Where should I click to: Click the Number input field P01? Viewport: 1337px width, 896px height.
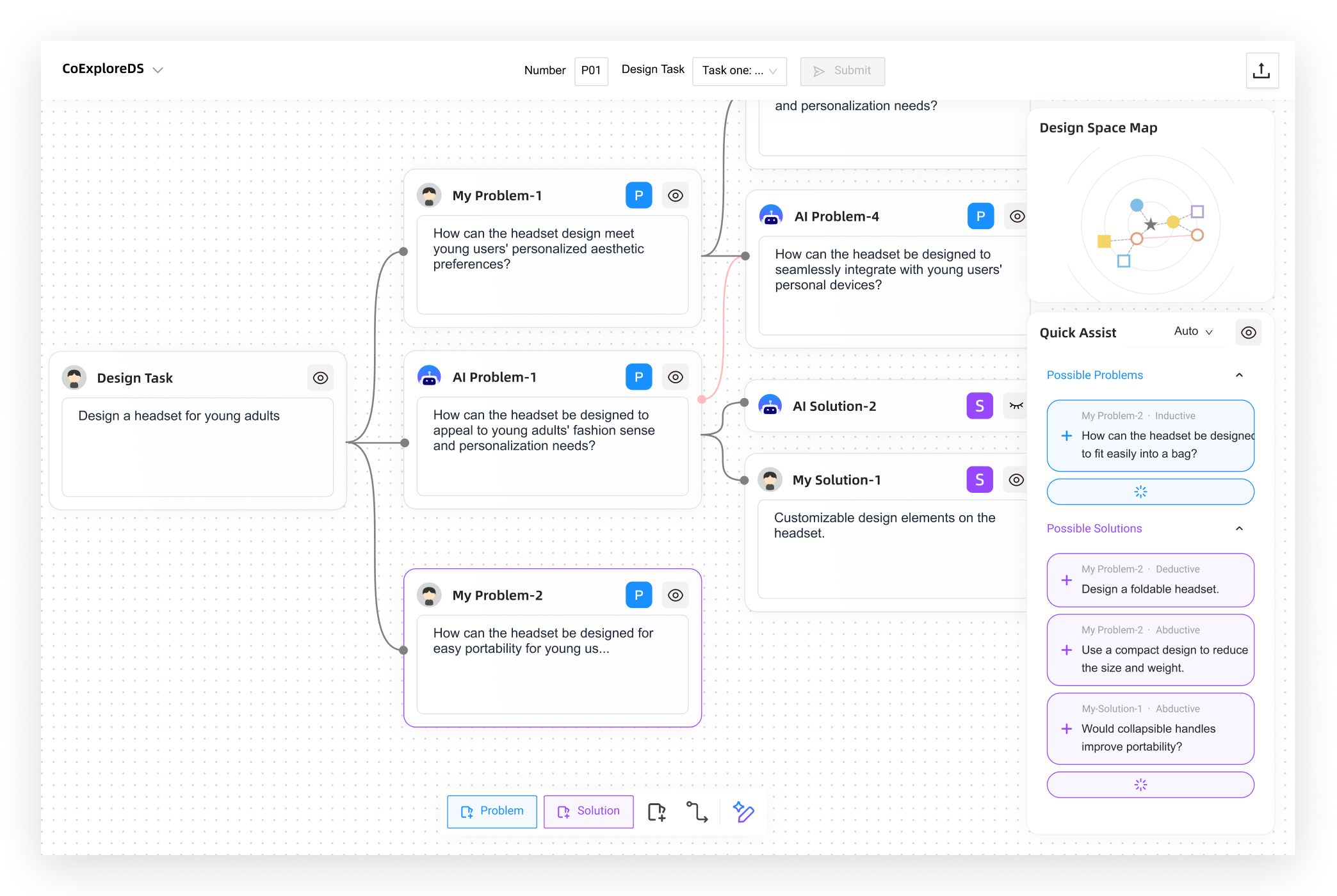coord(590,71)
